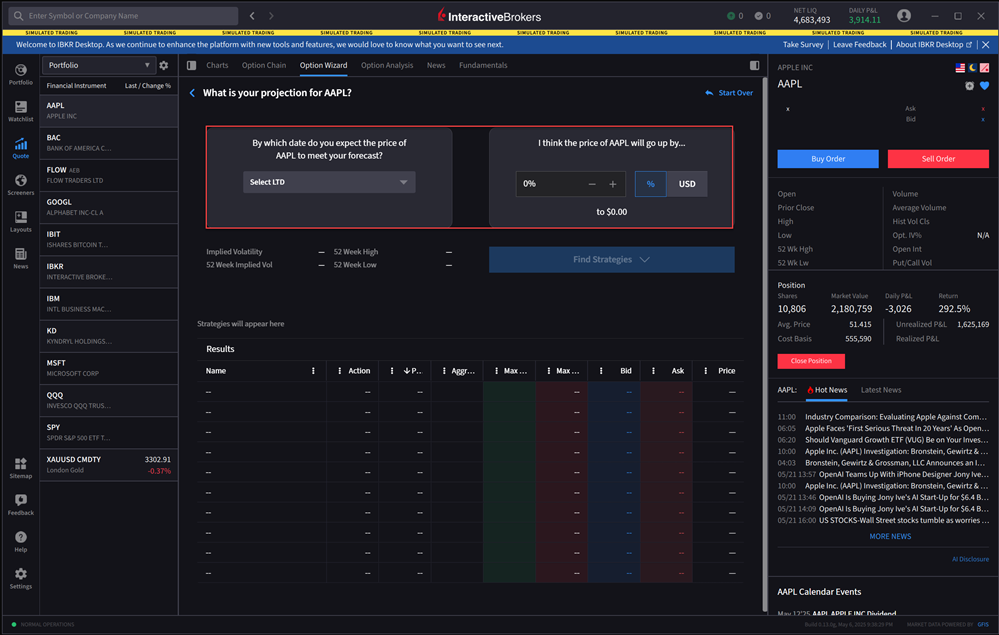Viewport: 999px width, 635px height.
Task: Open the Select LTD date dropdown
Action: [x=329, y=182]
